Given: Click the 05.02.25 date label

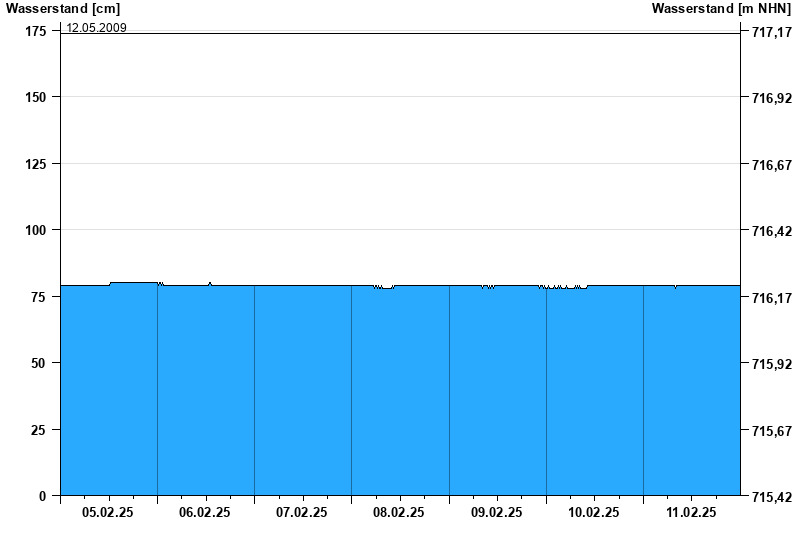Looking at the screenshot, I should point(108,512).
